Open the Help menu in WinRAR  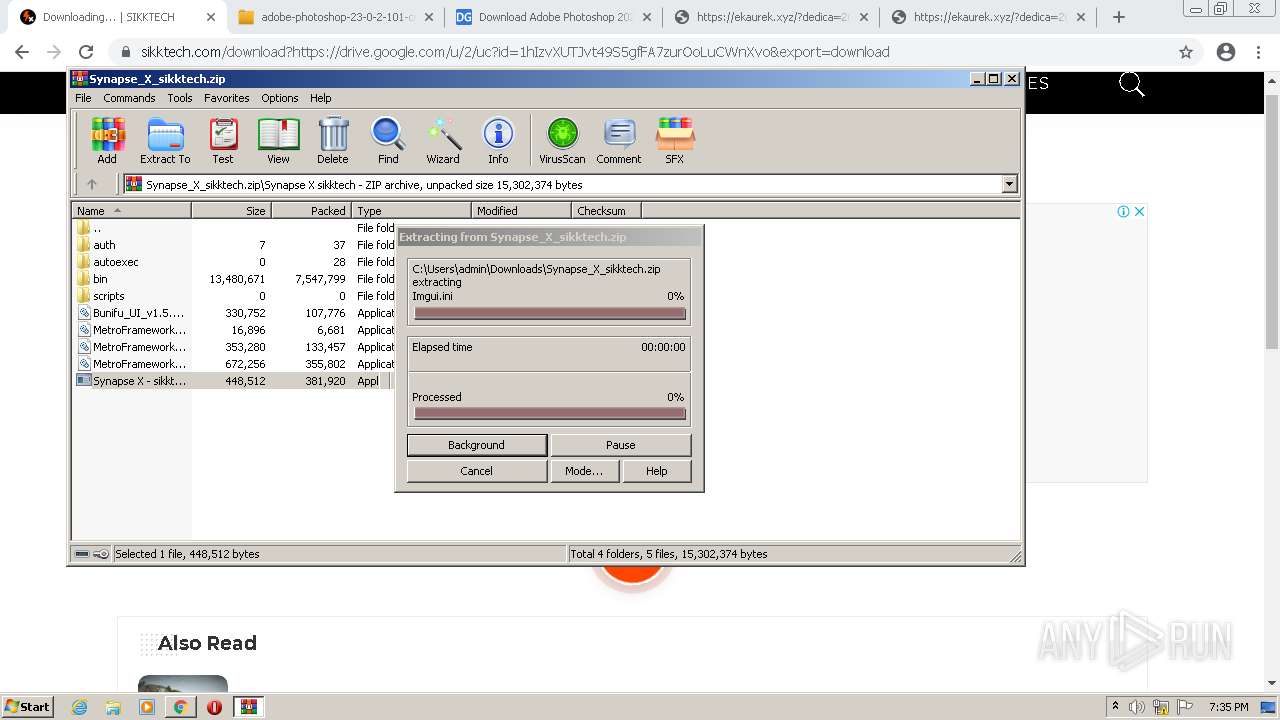320,98
